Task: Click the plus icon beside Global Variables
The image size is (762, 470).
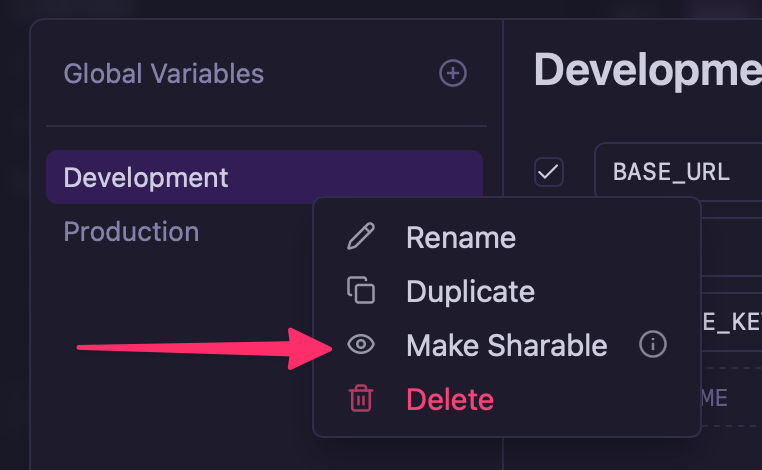Action: [453, 73]
